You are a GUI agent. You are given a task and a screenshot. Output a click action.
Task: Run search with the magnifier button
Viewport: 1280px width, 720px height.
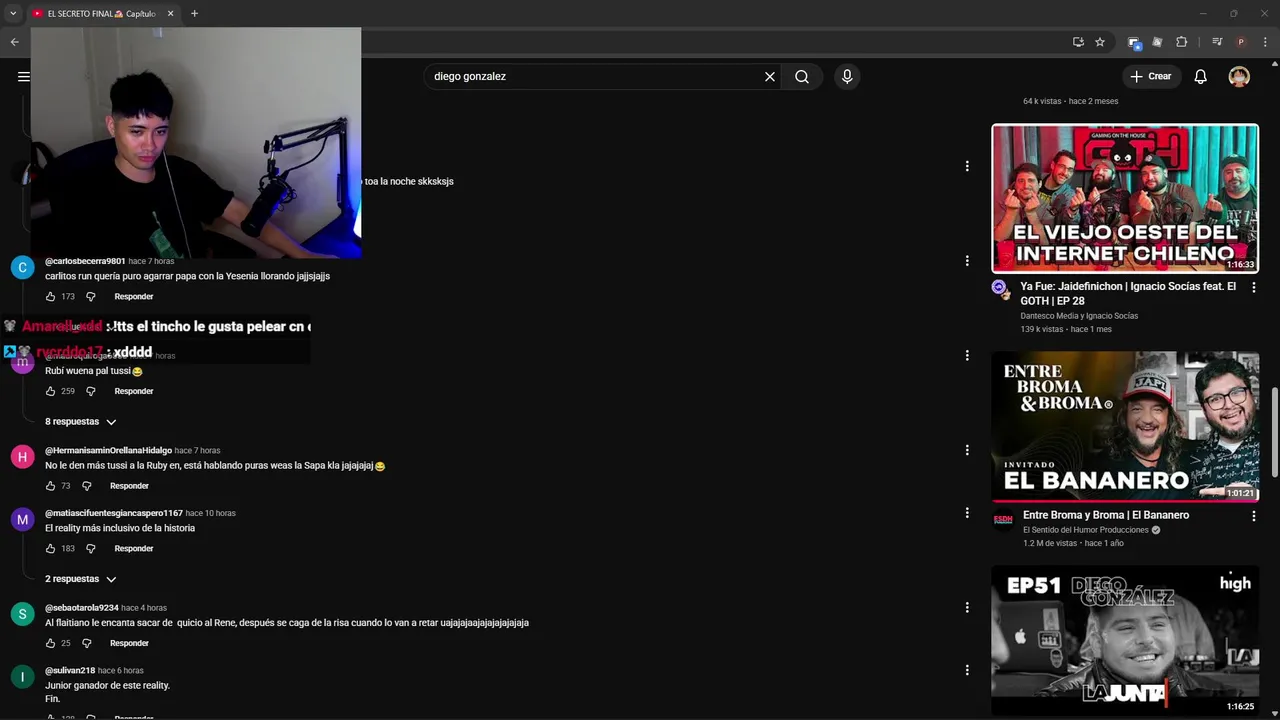pos(802,76)
